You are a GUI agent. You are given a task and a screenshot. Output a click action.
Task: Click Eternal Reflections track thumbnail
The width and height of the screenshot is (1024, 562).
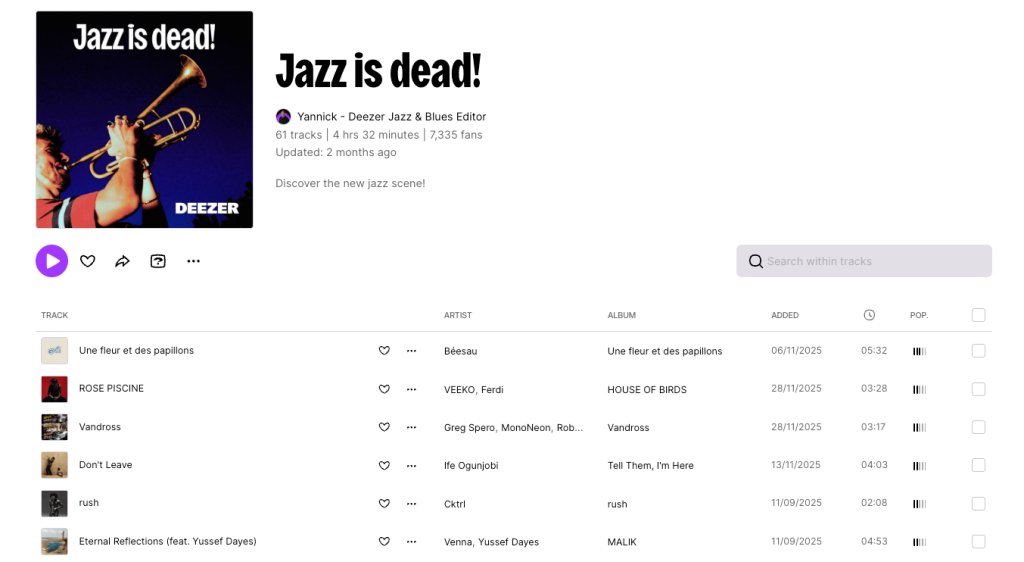coord(54,541)
